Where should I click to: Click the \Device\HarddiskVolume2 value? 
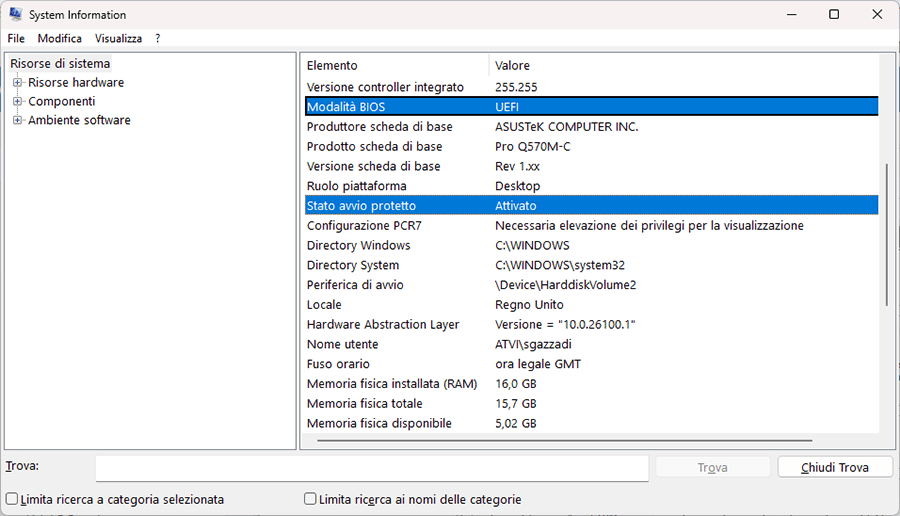[x=565, y=285]
